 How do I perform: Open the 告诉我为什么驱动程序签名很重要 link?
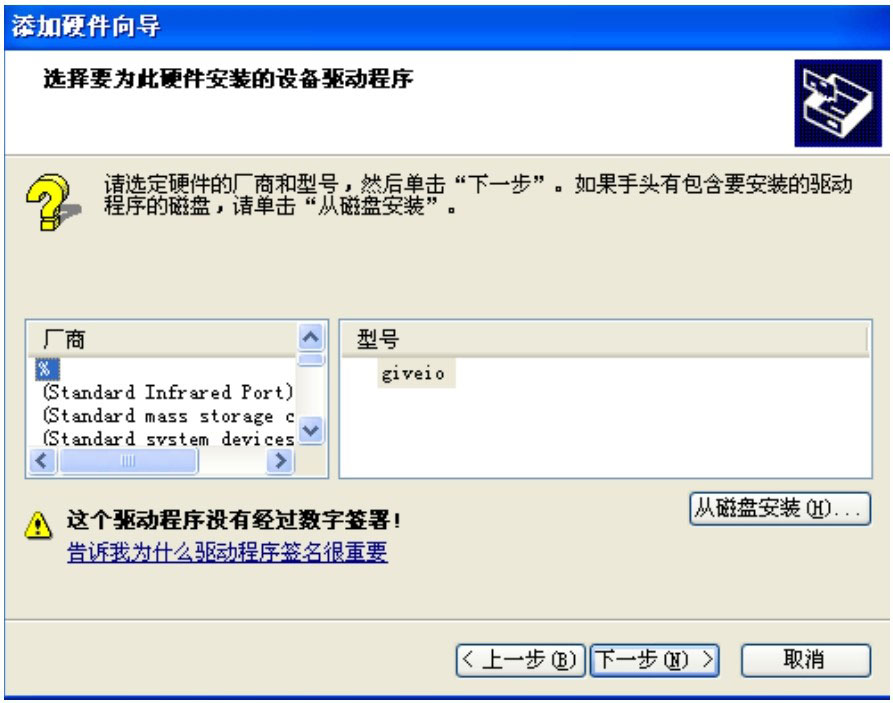pos(227,552)
